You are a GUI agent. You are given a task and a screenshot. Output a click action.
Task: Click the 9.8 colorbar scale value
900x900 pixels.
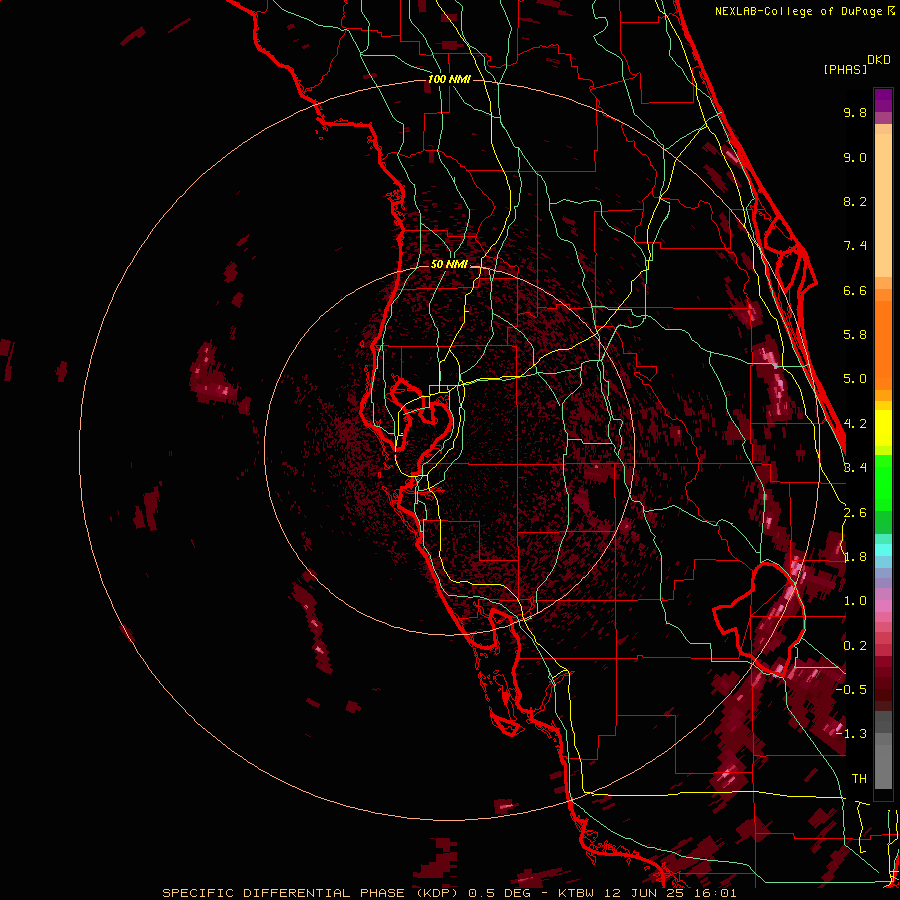tap(855, 112)
